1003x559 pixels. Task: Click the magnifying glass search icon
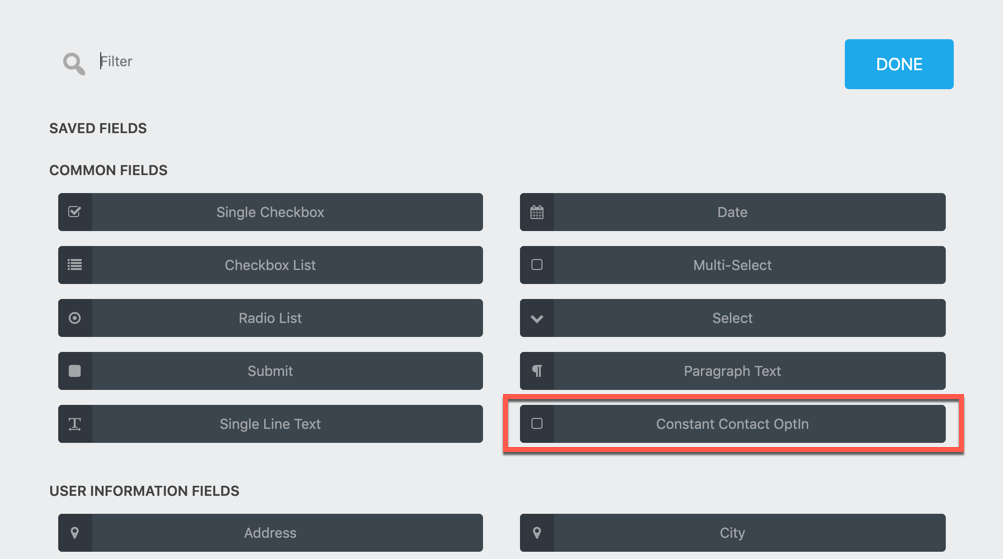[74, 64]
